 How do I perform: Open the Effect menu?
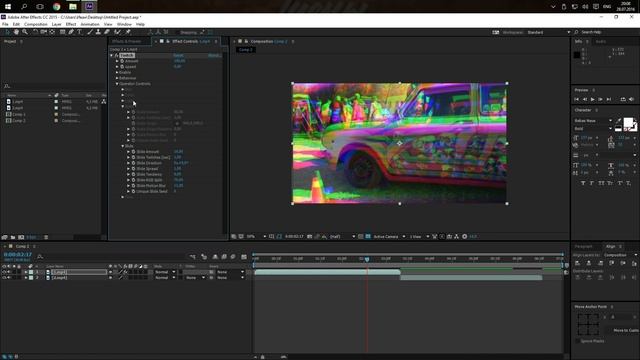pyautogui.click(x=71, y=24)
